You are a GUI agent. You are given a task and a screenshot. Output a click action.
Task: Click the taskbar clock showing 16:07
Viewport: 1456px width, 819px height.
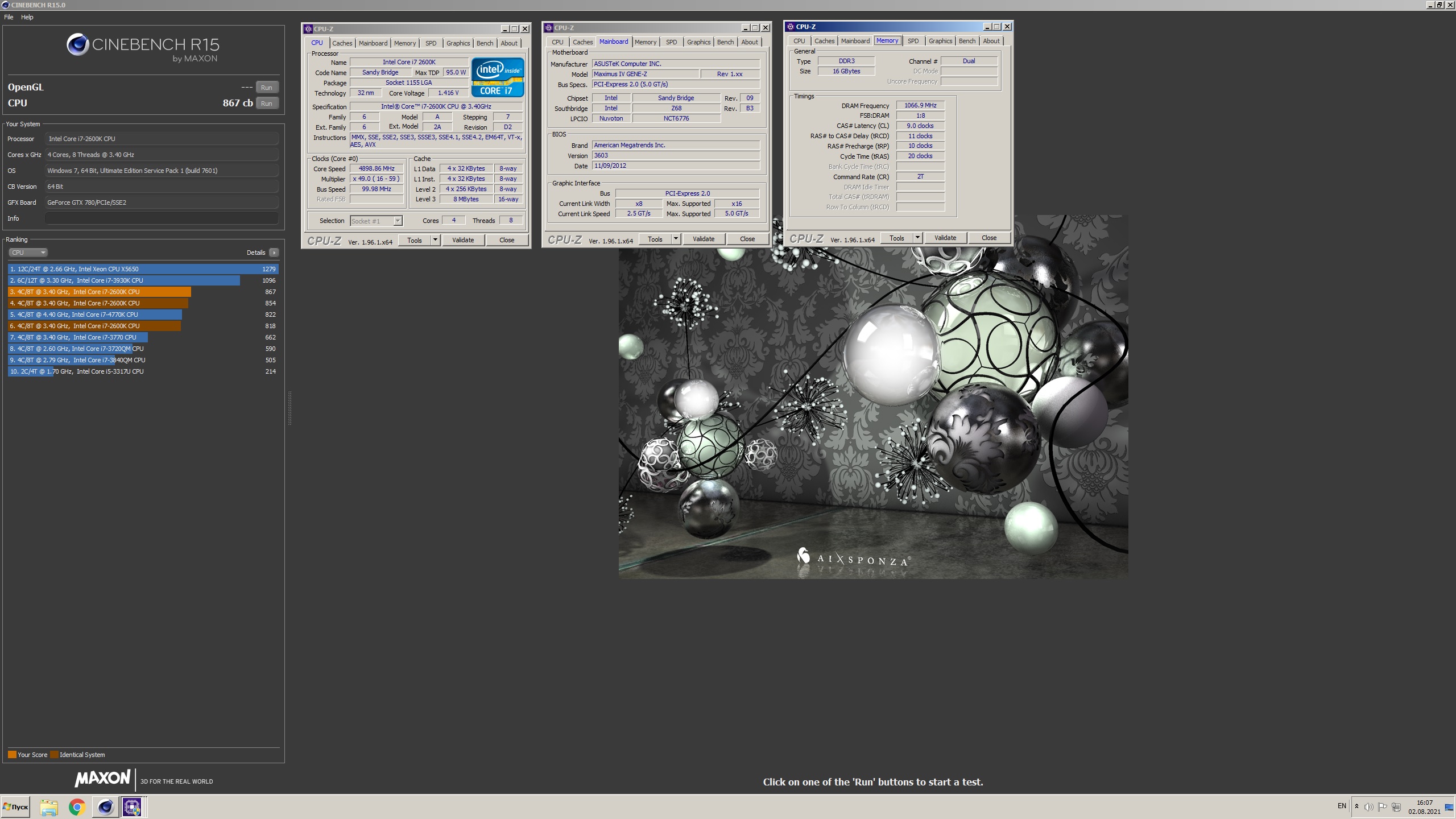(x=1424, y=807)
